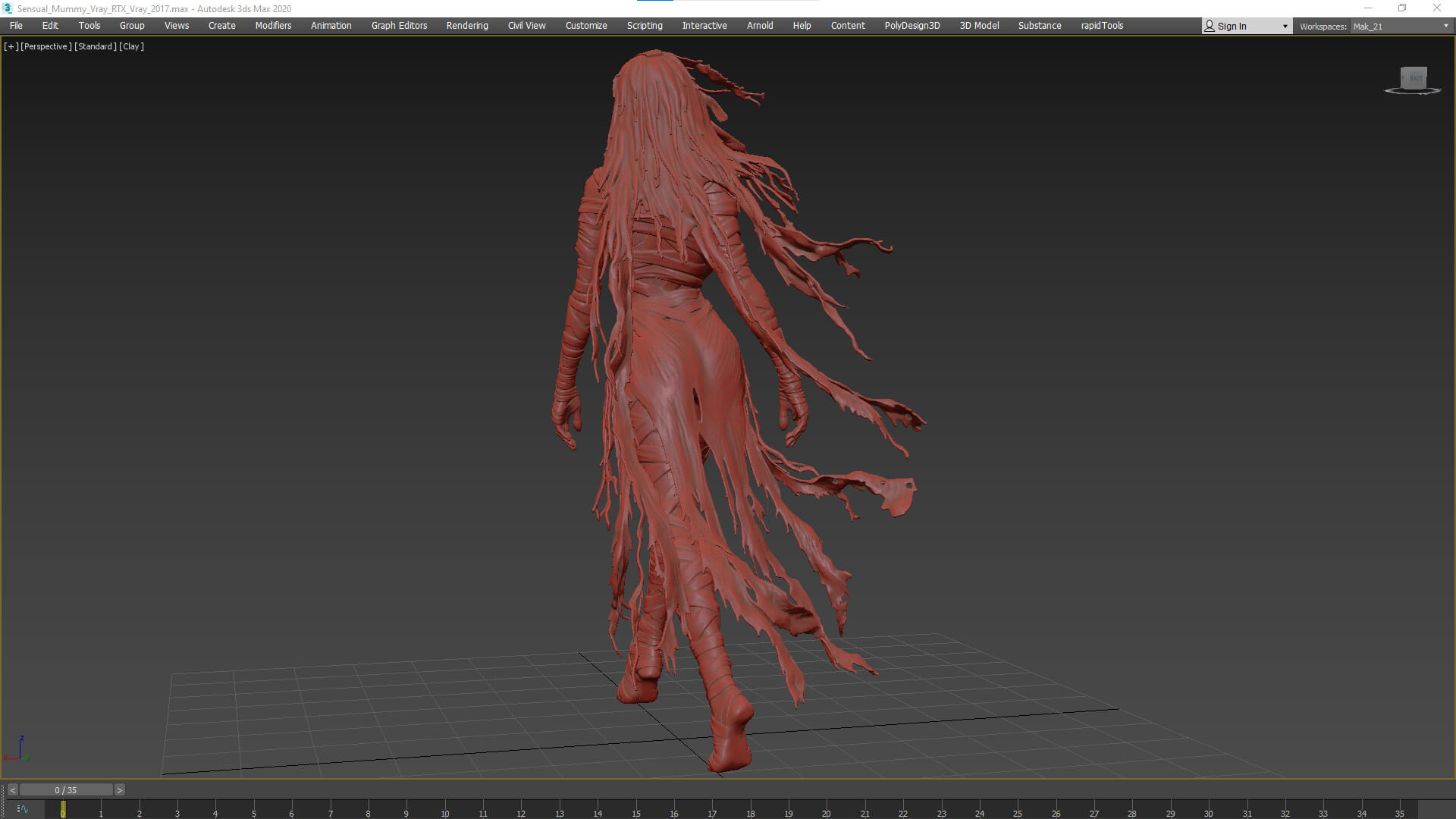Open the Group menu
Screen dimensions: 1456x819
coord(132,26)
